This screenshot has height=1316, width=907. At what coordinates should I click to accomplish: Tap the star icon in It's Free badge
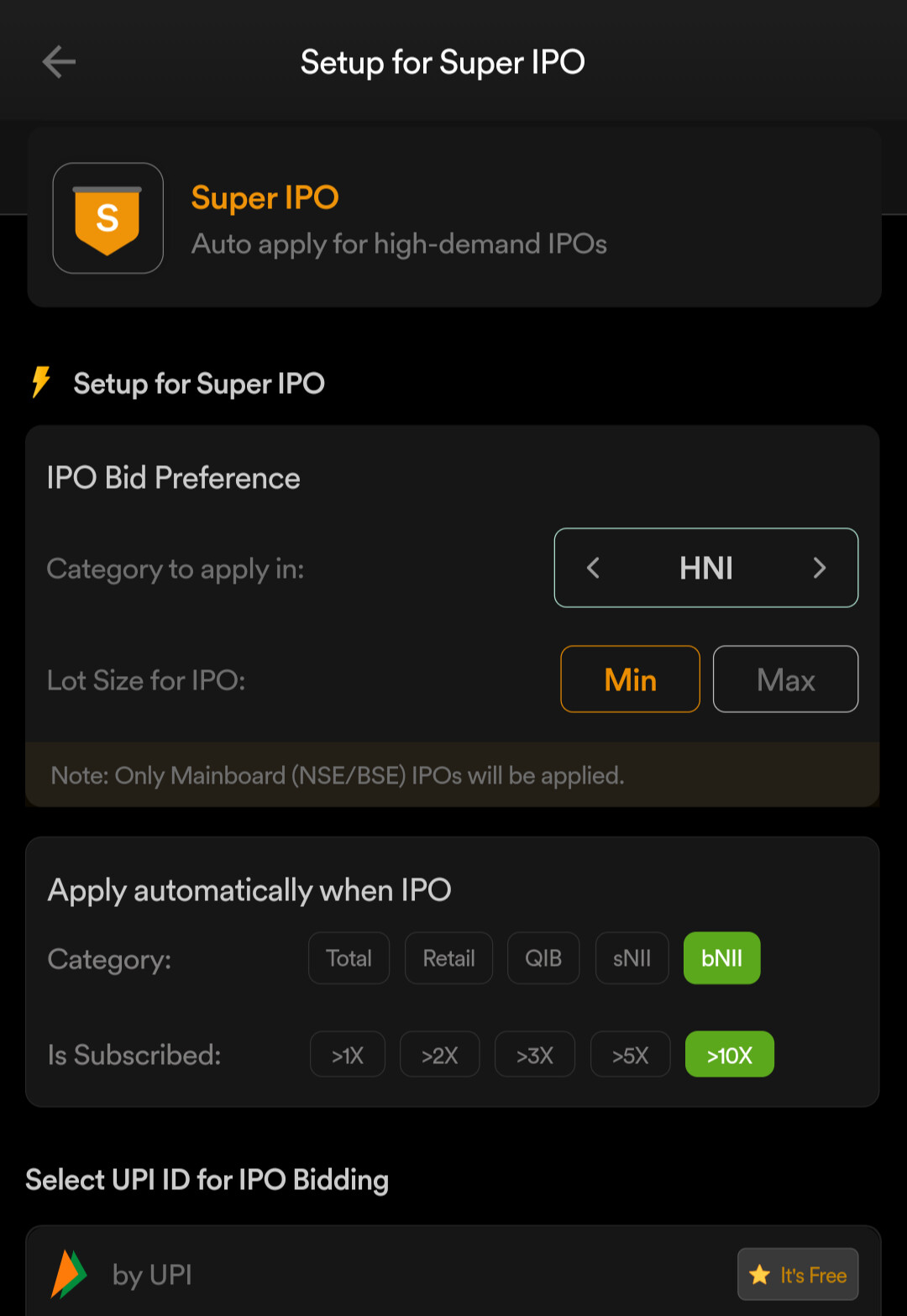point(760,1275)
